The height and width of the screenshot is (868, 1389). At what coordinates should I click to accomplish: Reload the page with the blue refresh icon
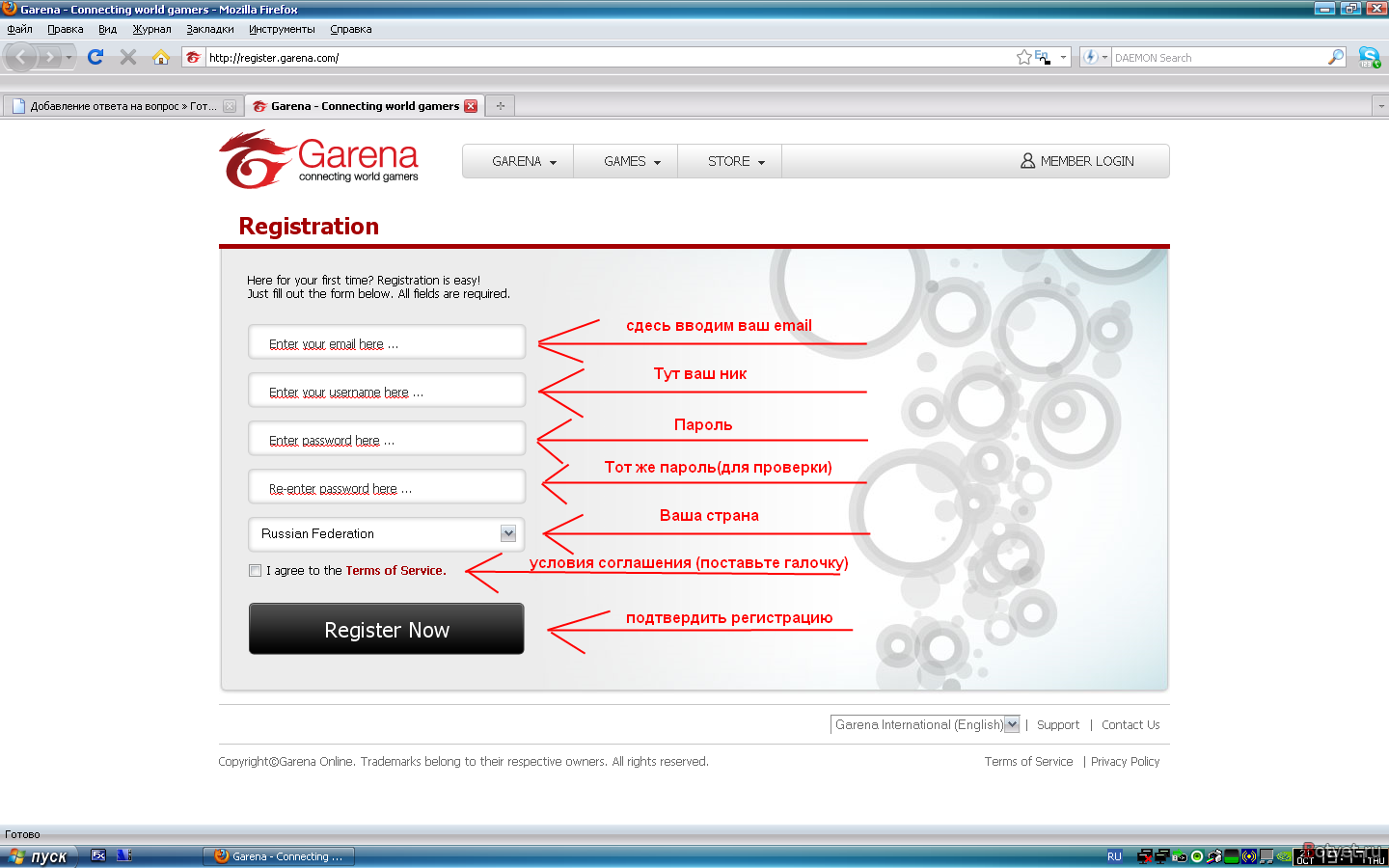(95, 57)
